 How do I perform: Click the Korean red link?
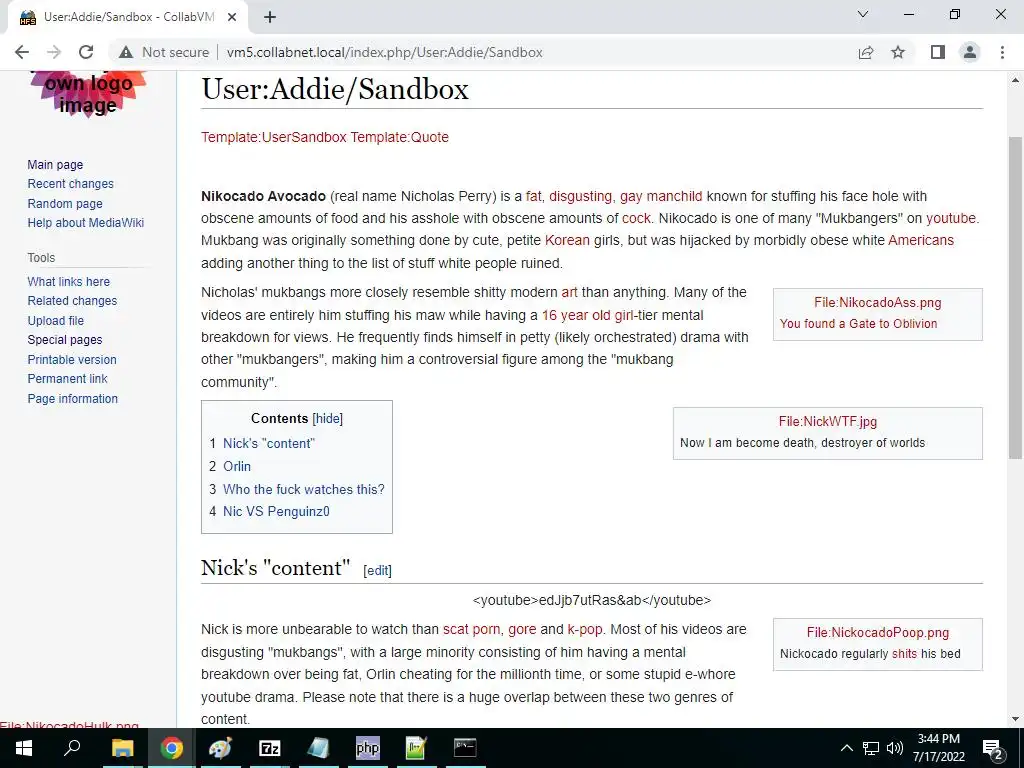click(567, 240)
